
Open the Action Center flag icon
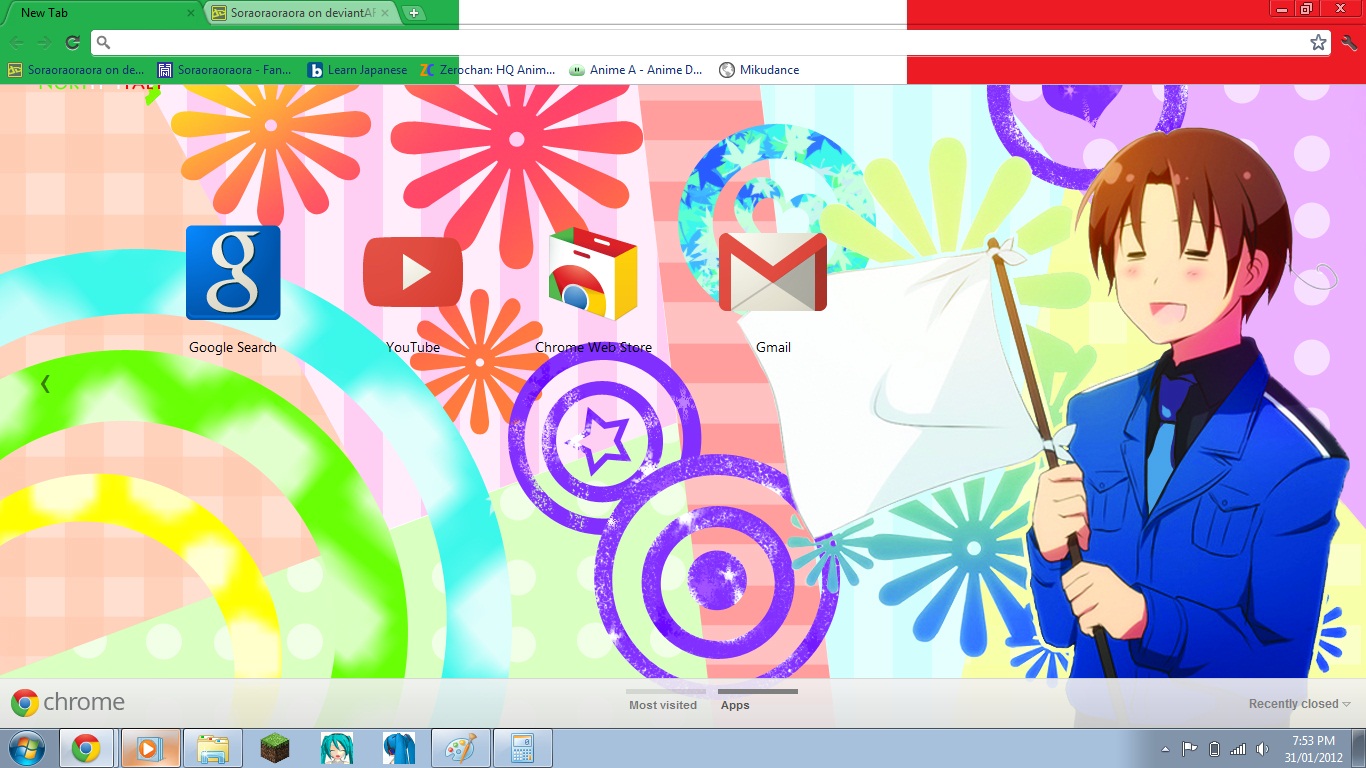[1190, 749]
